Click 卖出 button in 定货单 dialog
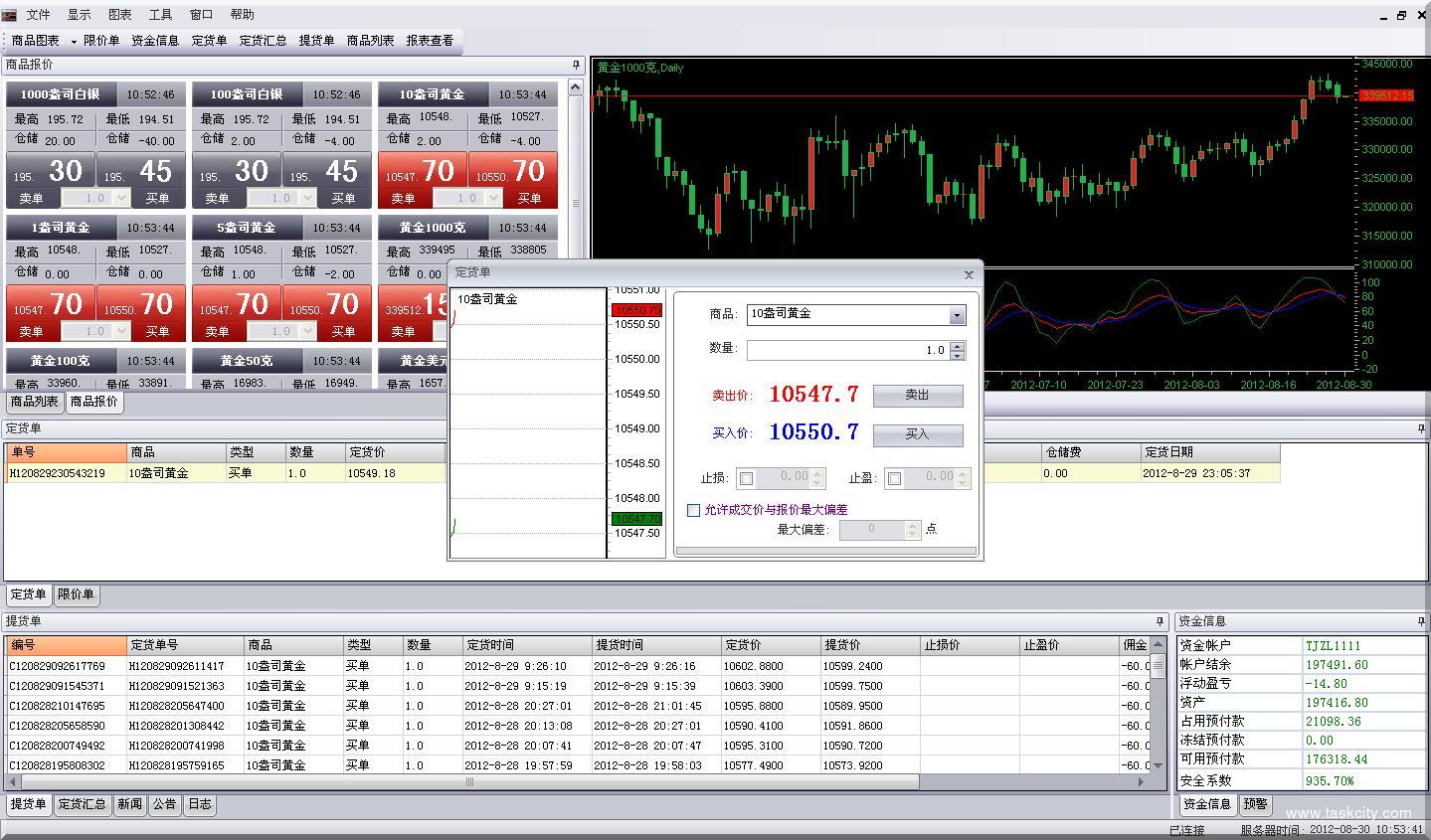Image resolution: width=1431 pixels, height=840 pixels. (x=918, y=396)
